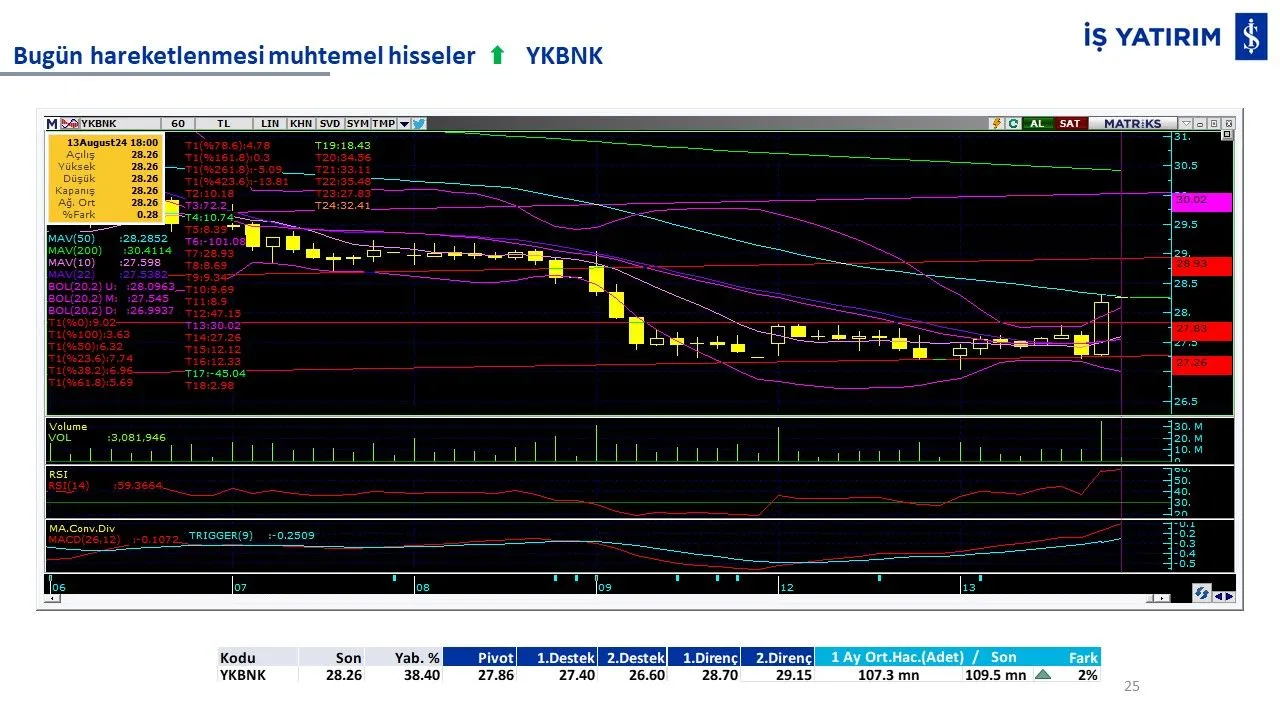Click the green refresh icon
1280x720 pixels.
1013,124
